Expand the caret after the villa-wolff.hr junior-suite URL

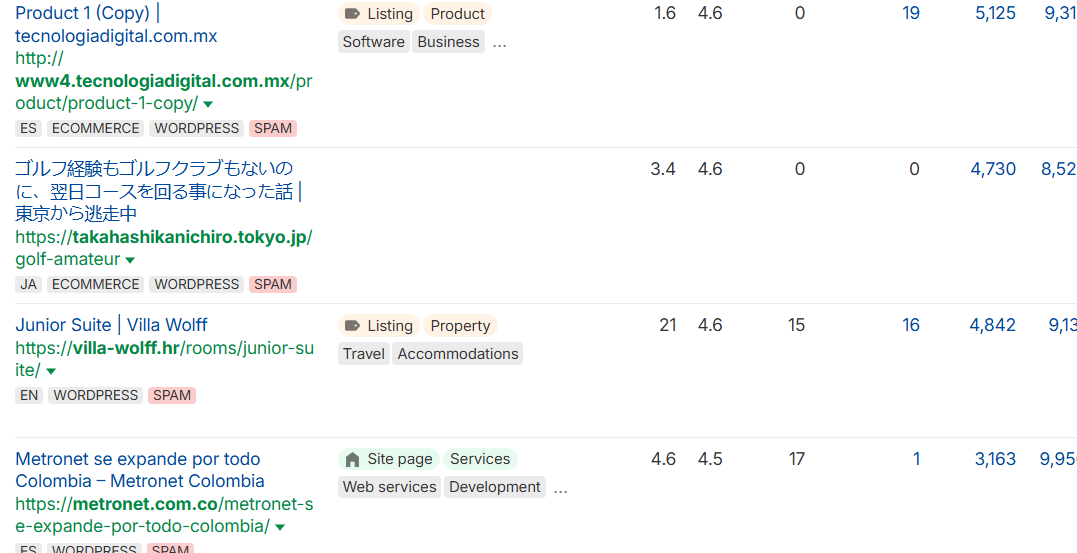(51, 372)
